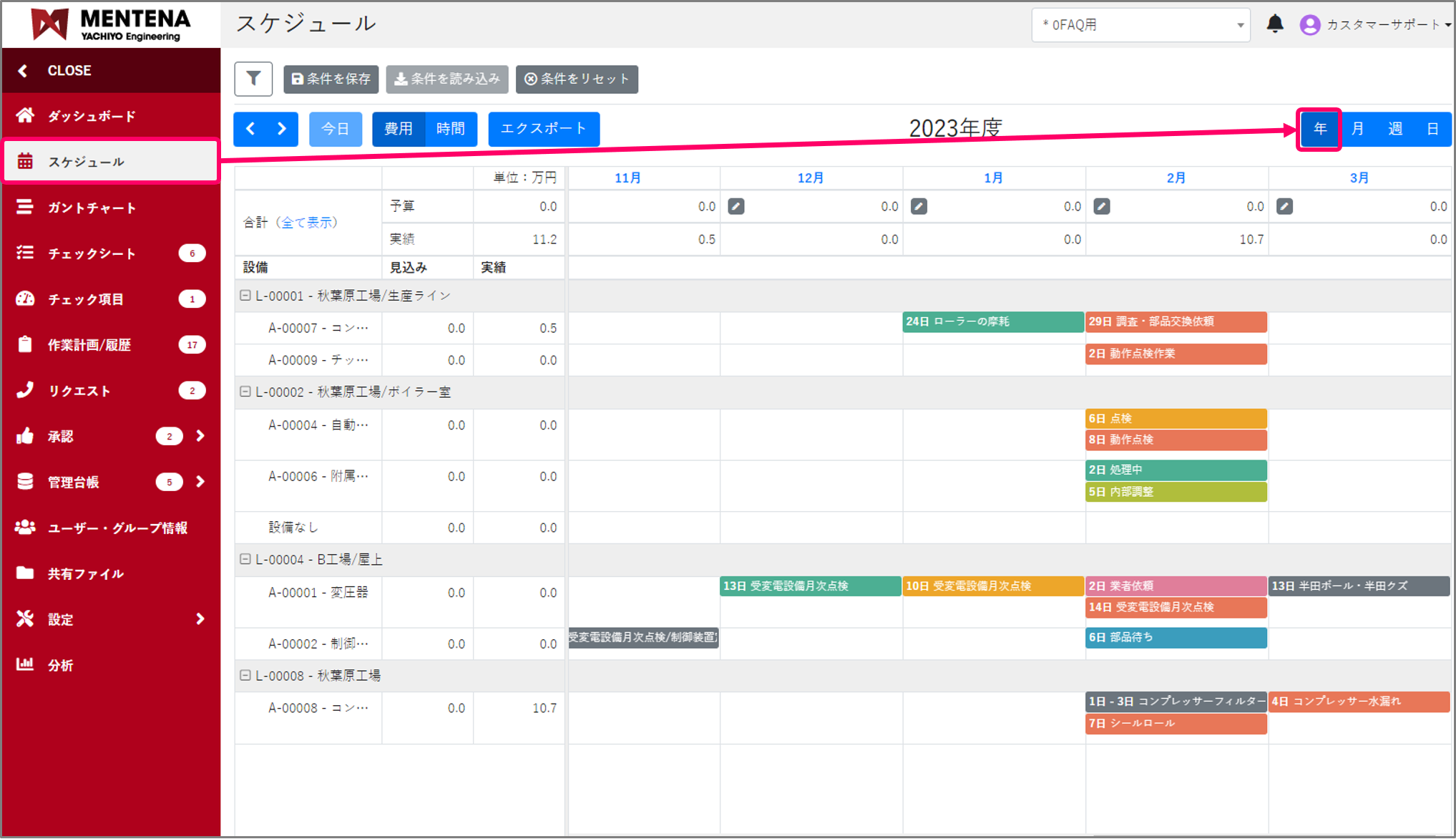
Task: Expand 設定 submenu in sidebar
Action: point(200,619)
